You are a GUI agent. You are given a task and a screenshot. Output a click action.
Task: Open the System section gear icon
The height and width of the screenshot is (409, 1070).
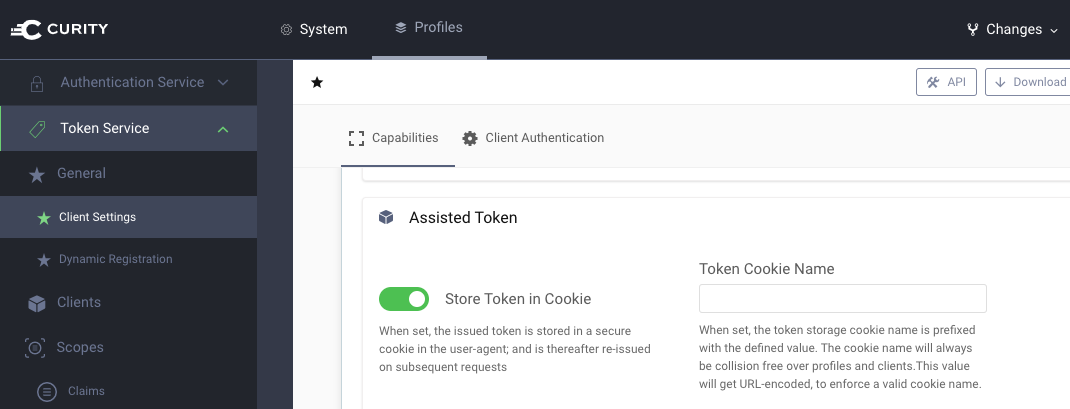tap(287, 30)
